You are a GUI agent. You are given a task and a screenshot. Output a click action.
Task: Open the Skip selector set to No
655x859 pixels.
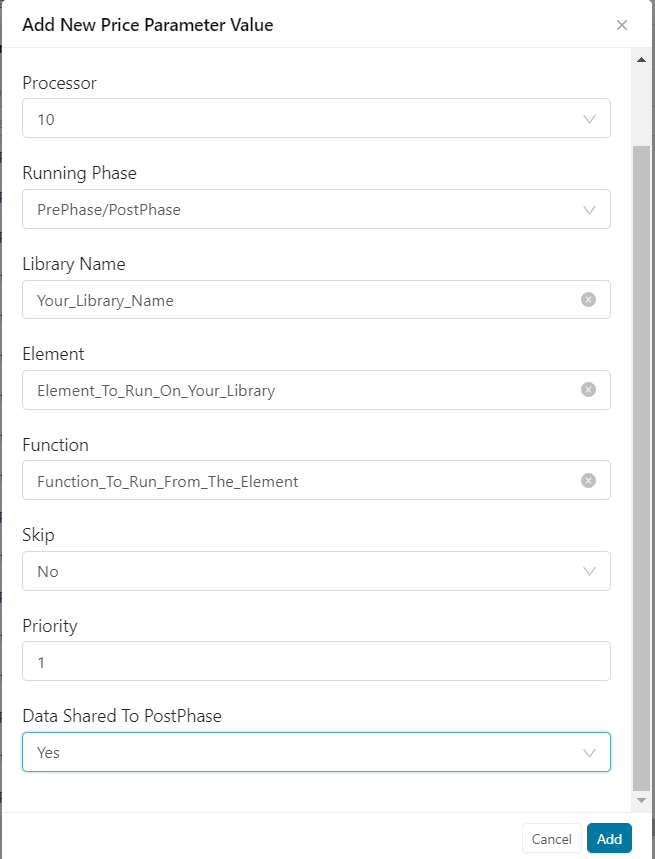tap(300, 572)
